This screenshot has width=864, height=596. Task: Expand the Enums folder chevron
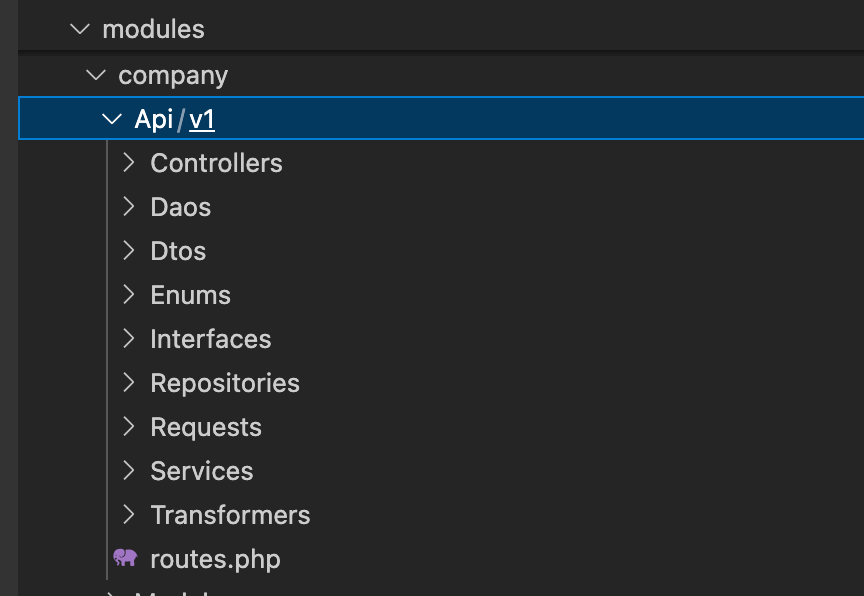click(129, 295)
